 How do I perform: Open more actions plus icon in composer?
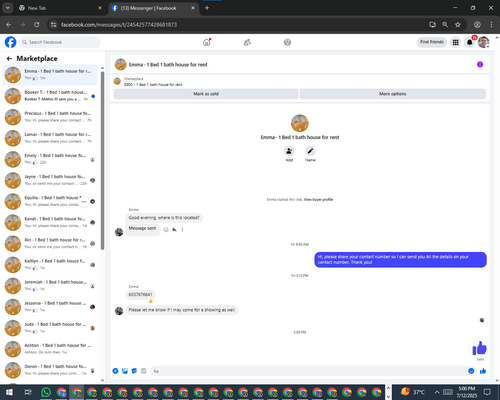(x=115, y=371)
